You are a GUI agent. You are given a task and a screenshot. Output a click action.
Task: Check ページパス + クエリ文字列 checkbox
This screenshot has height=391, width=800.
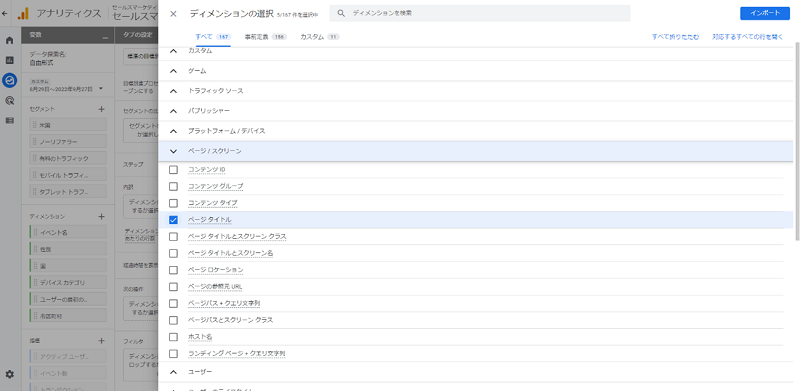tap(173, 303)
